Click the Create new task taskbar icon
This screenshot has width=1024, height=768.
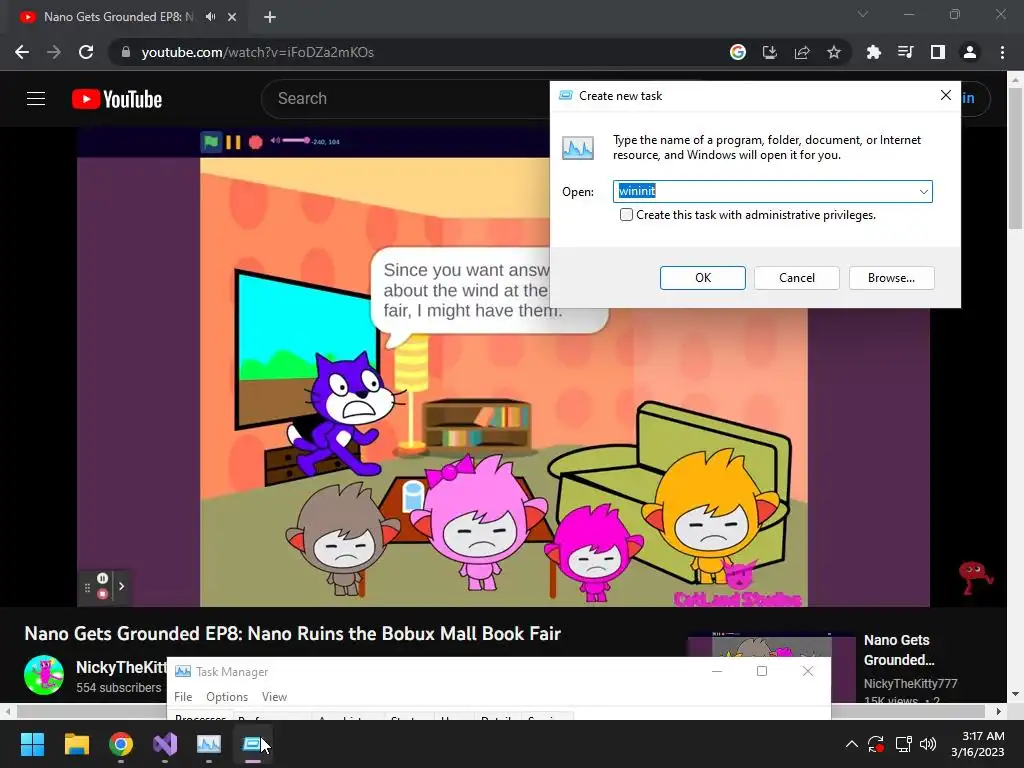click(253, 744)
